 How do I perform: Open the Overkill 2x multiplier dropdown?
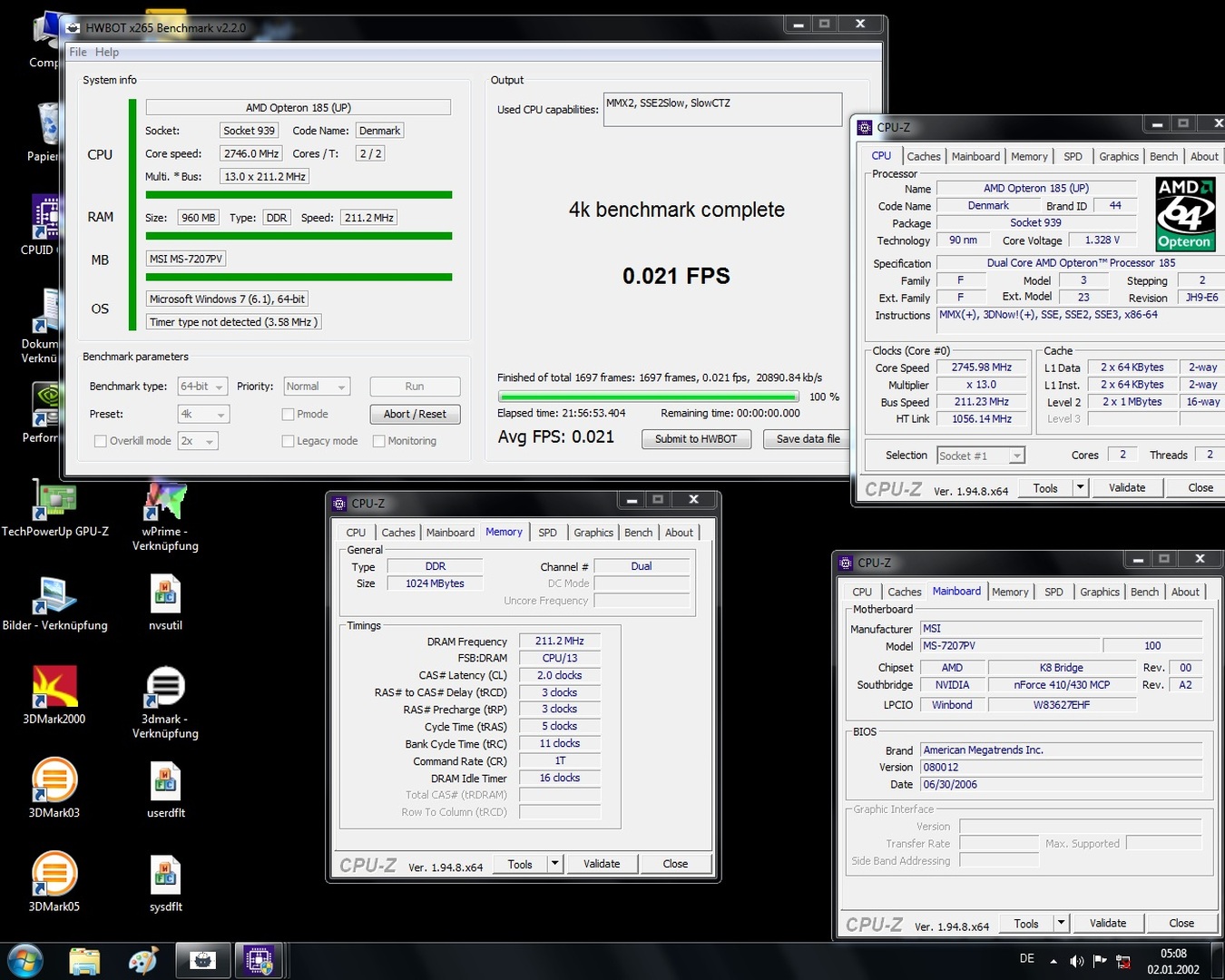point(198,441)
